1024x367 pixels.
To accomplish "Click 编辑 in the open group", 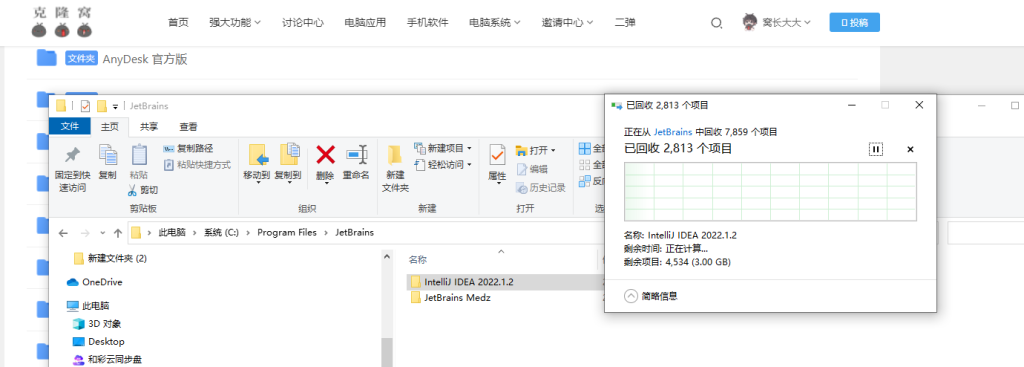I will (532, 169).
